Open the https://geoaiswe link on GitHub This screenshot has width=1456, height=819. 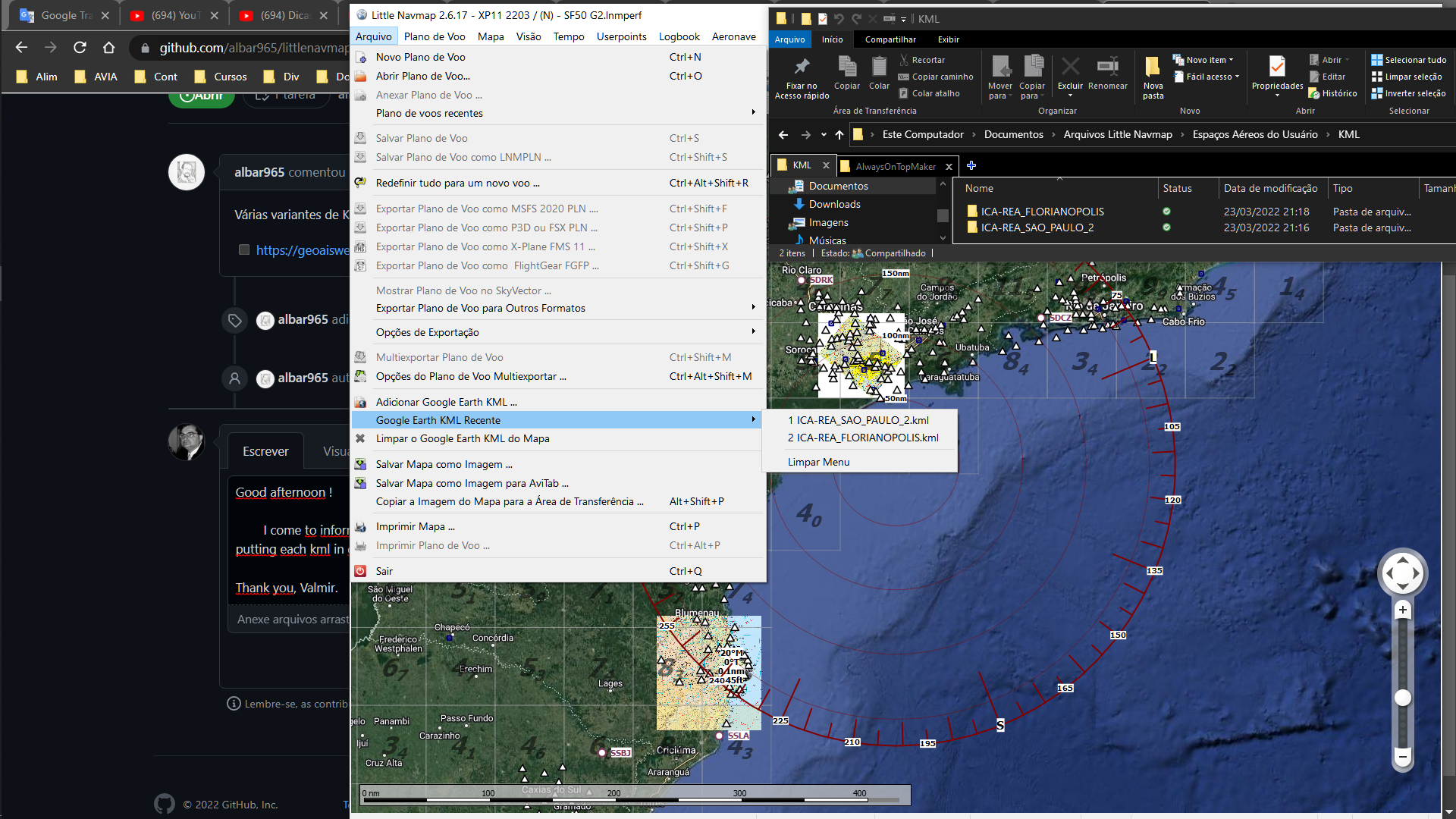tap(303, 249)
